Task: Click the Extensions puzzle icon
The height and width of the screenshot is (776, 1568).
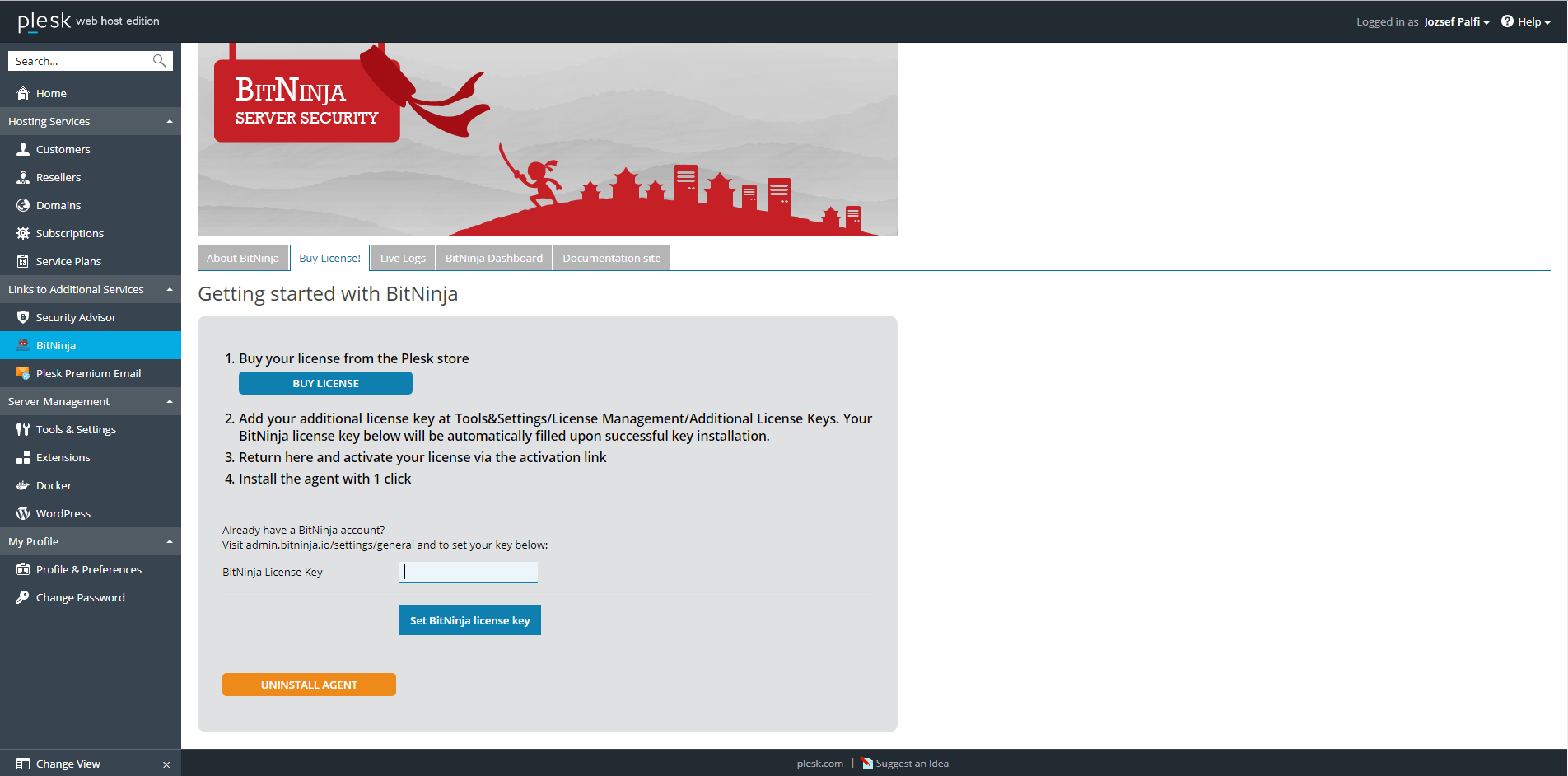Action: point(23,457)
